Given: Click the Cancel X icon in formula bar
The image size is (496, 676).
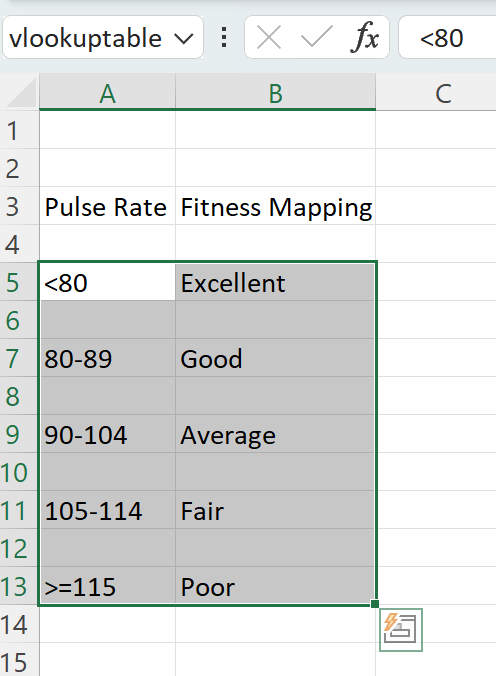Looking at the screenshot, I should (269, 38).
